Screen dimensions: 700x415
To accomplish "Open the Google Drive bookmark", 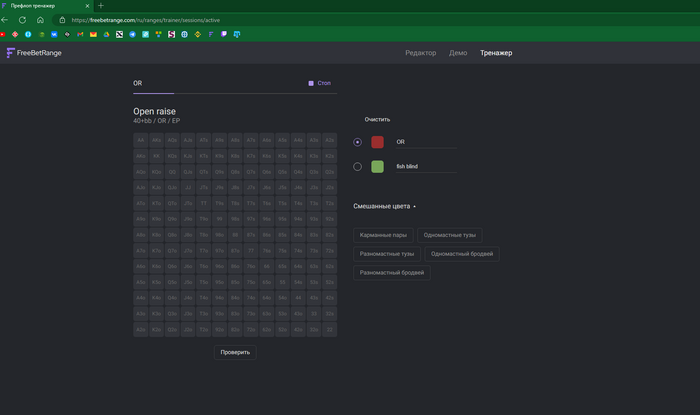I will point(106,34).
